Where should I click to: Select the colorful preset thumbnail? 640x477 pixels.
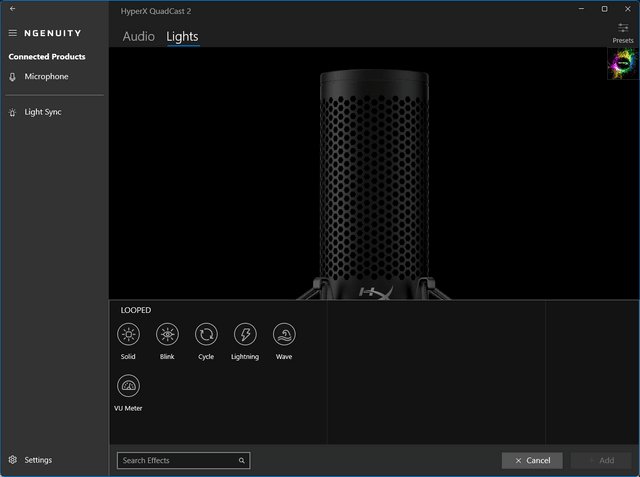click(x=623, y=64)
